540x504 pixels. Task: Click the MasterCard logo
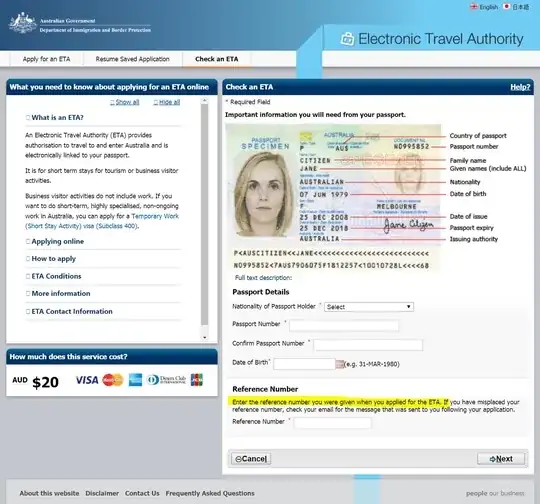113,380
